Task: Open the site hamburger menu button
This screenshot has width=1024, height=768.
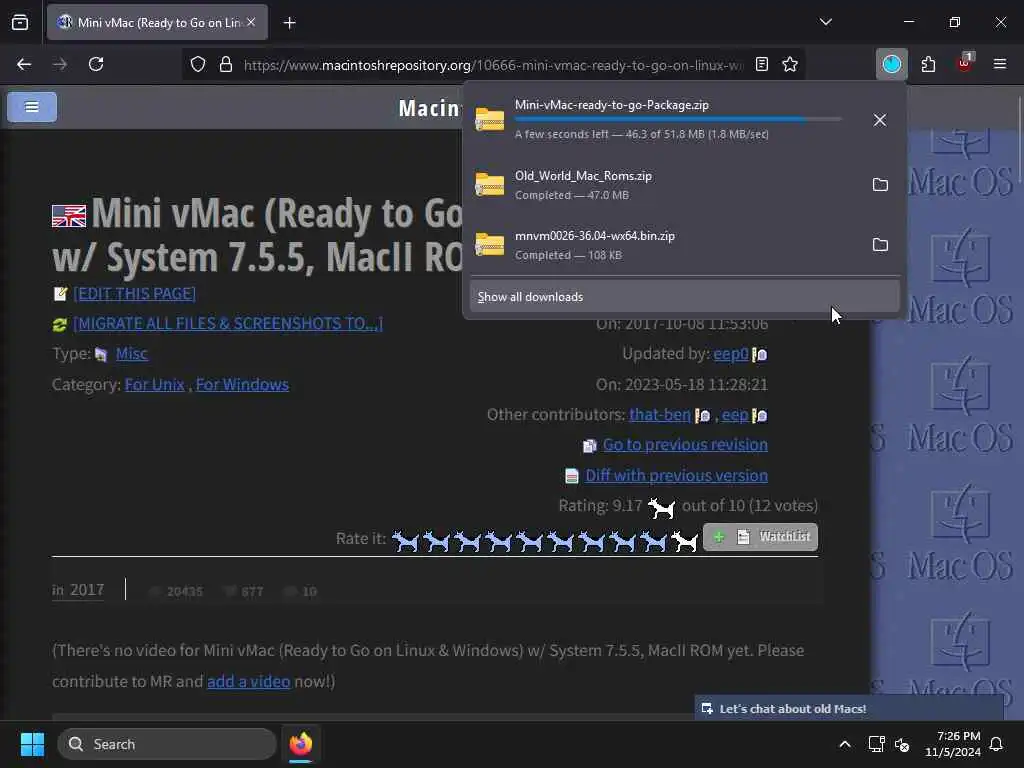Action: pyautogui.click(x=32, y=107)
